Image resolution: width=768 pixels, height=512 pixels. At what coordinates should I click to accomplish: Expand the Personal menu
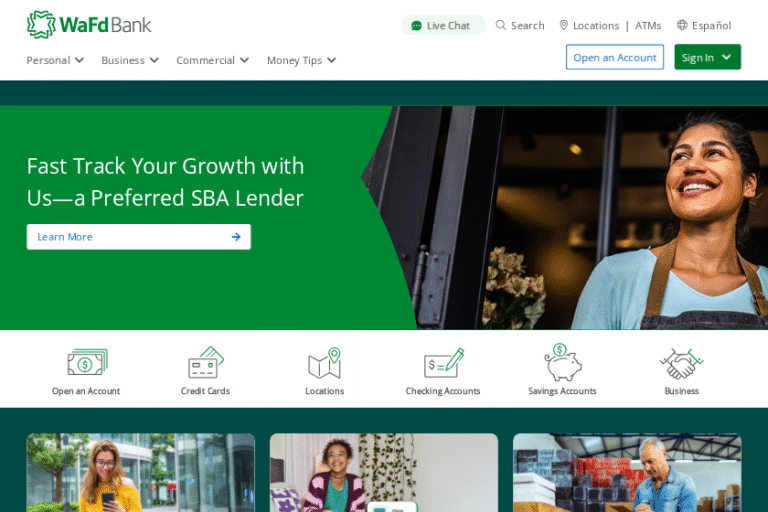tap(55, 60)
